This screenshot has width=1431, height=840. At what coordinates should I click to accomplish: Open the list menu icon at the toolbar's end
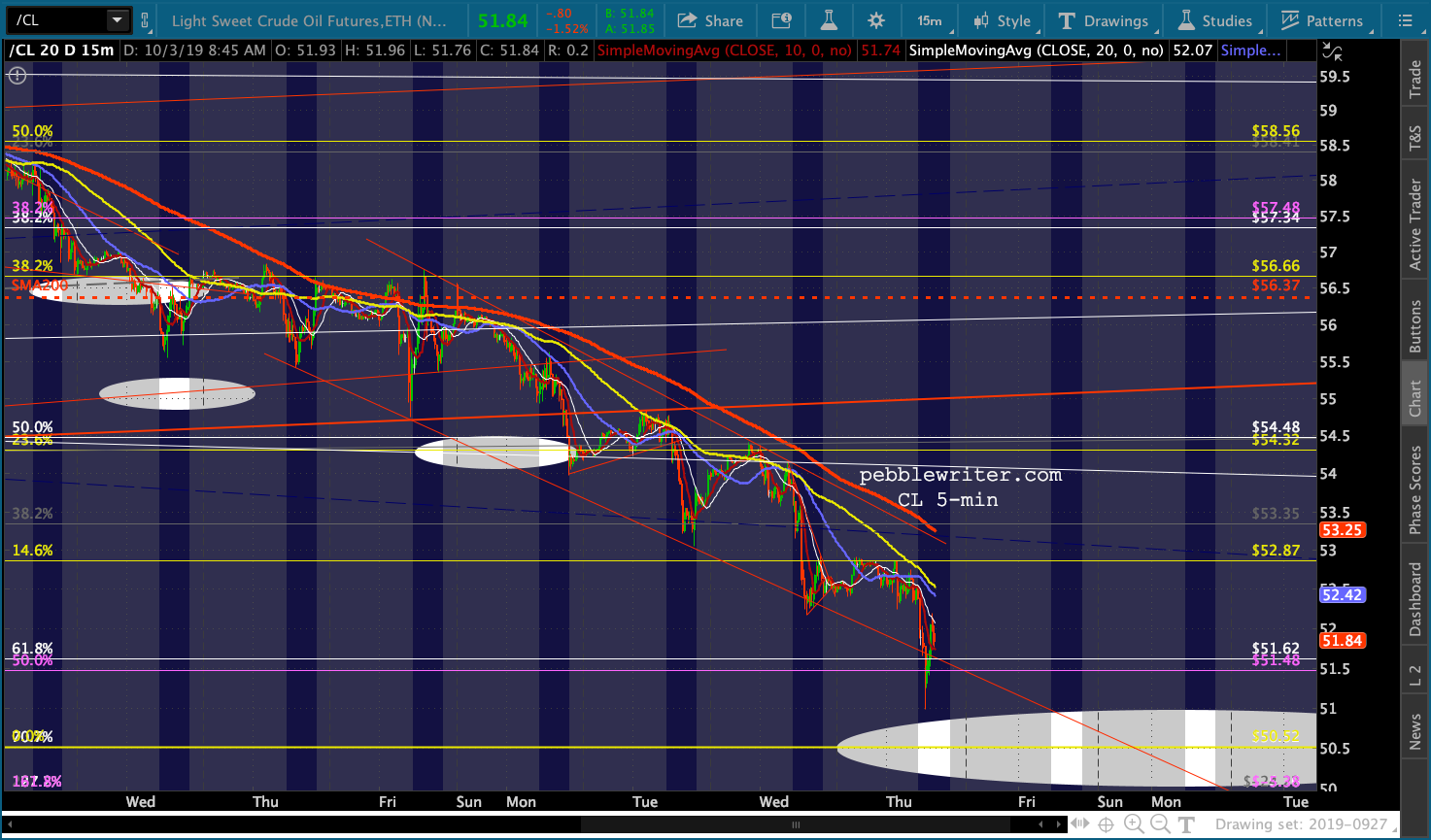click(1405, 20)
